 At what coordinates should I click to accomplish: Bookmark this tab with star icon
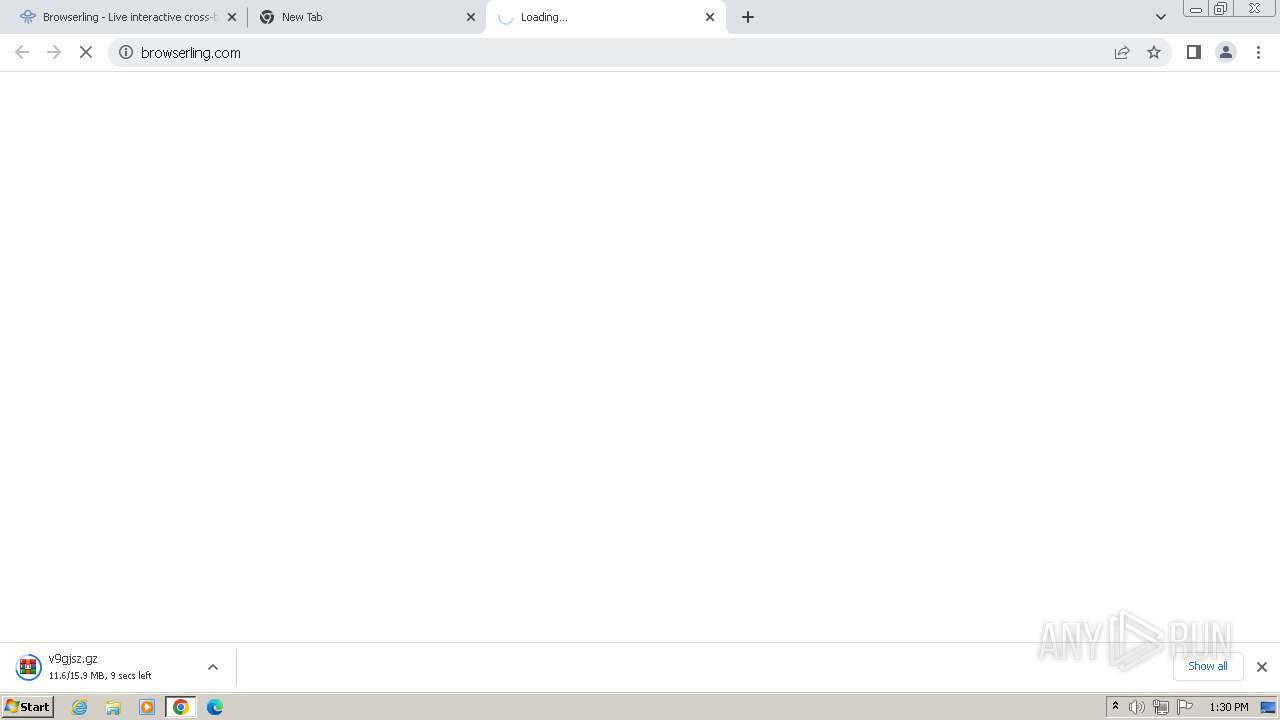coord(1154,52)
